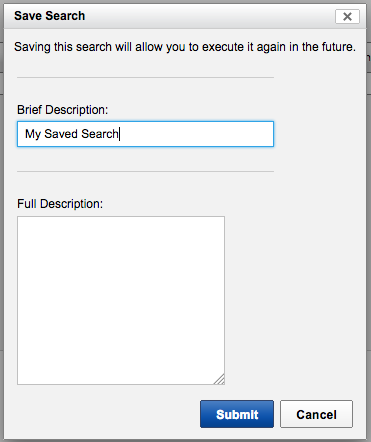Grab the textarea resize grip icon

tap(219, 379)
